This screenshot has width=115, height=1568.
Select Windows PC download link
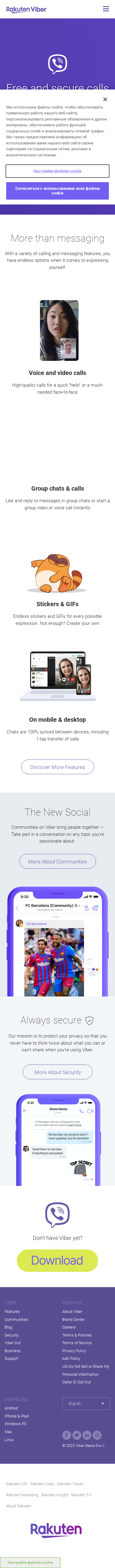(16, 1424)
